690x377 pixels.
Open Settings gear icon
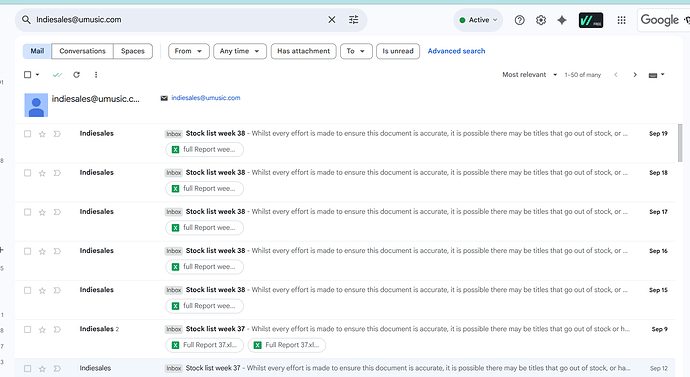tap(541, 20)
